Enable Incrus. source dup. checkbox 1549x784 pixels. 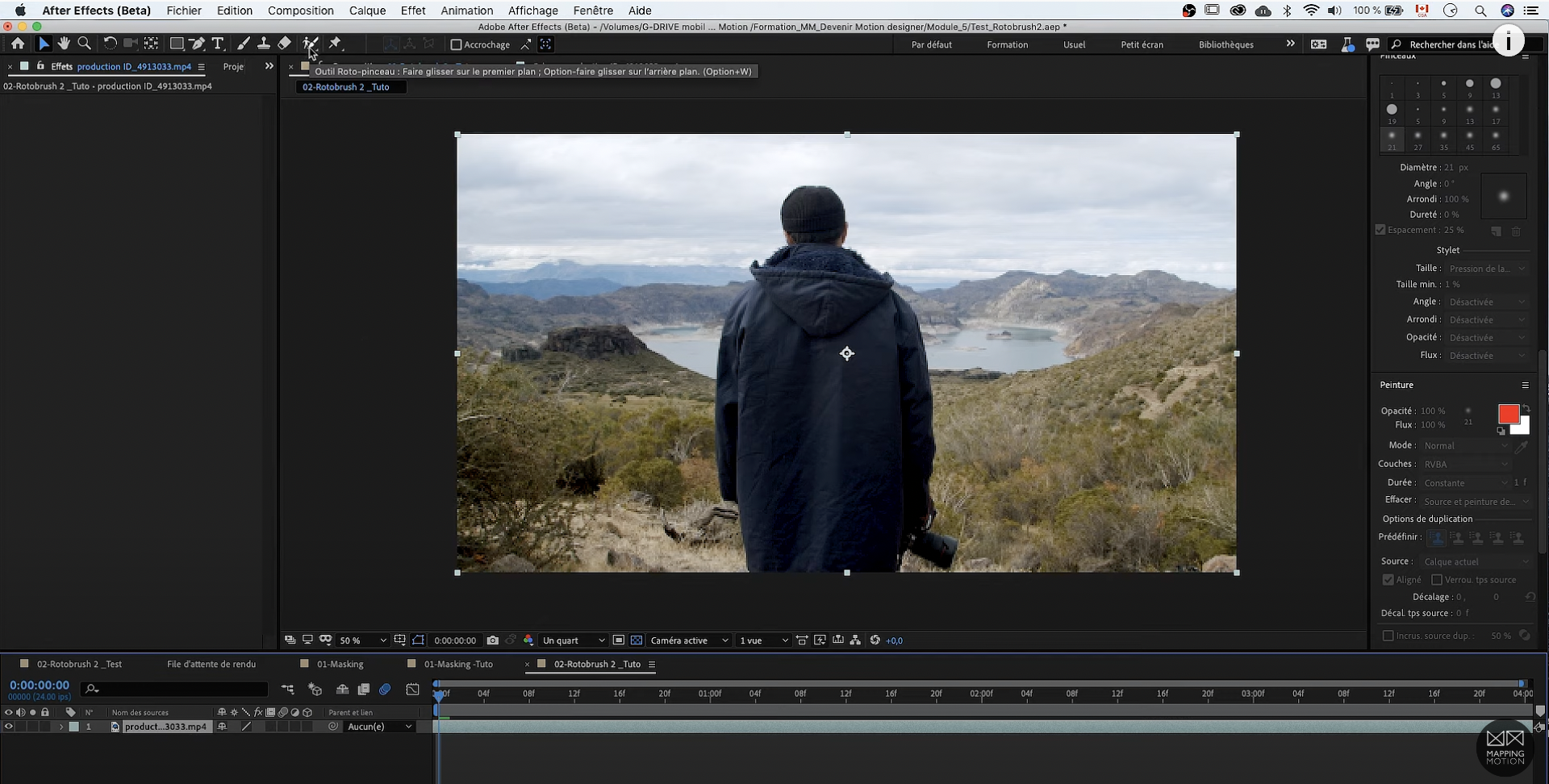point(1388,636)
